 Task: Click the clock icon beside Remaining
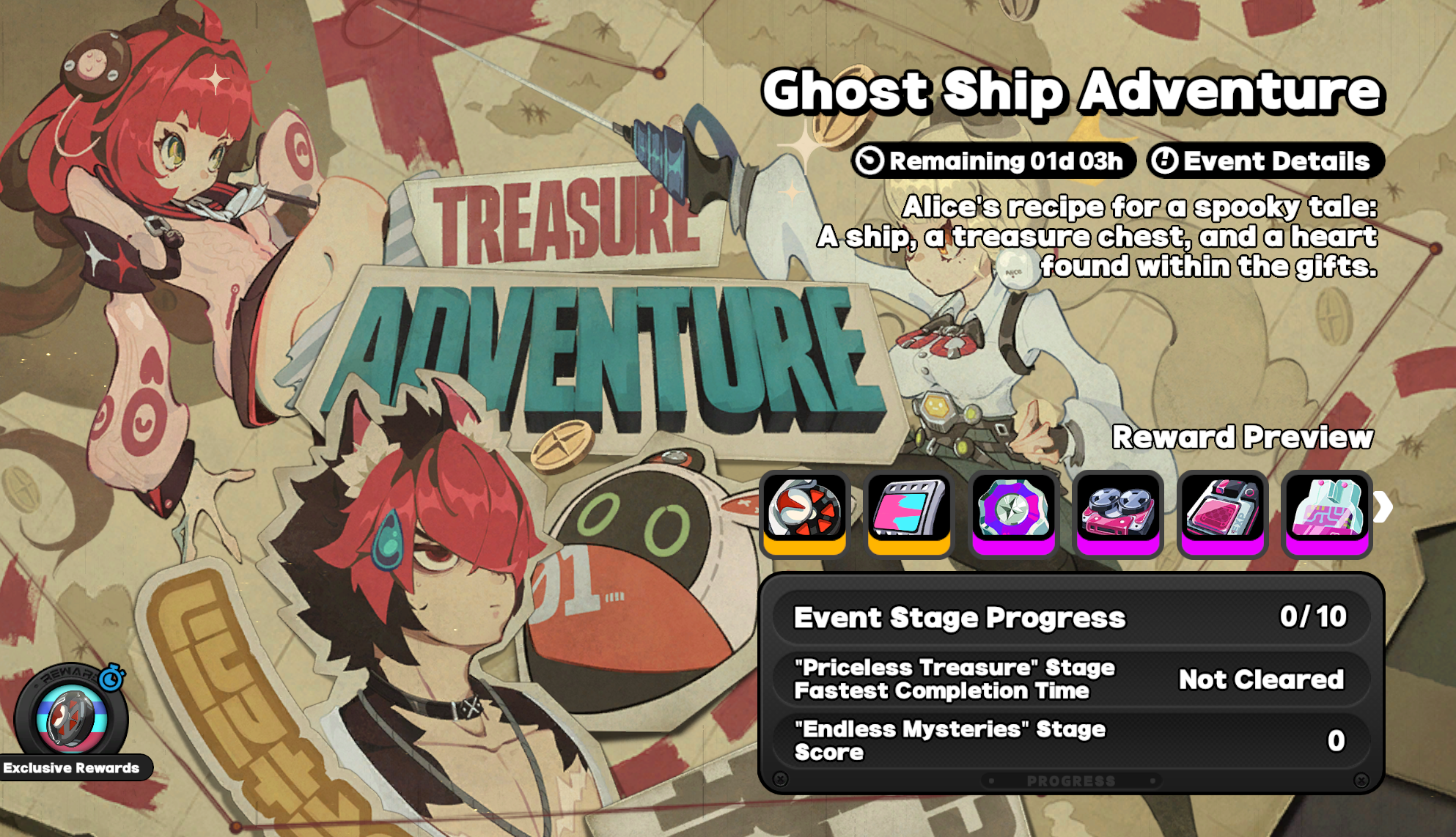click(x=870, y=161)
